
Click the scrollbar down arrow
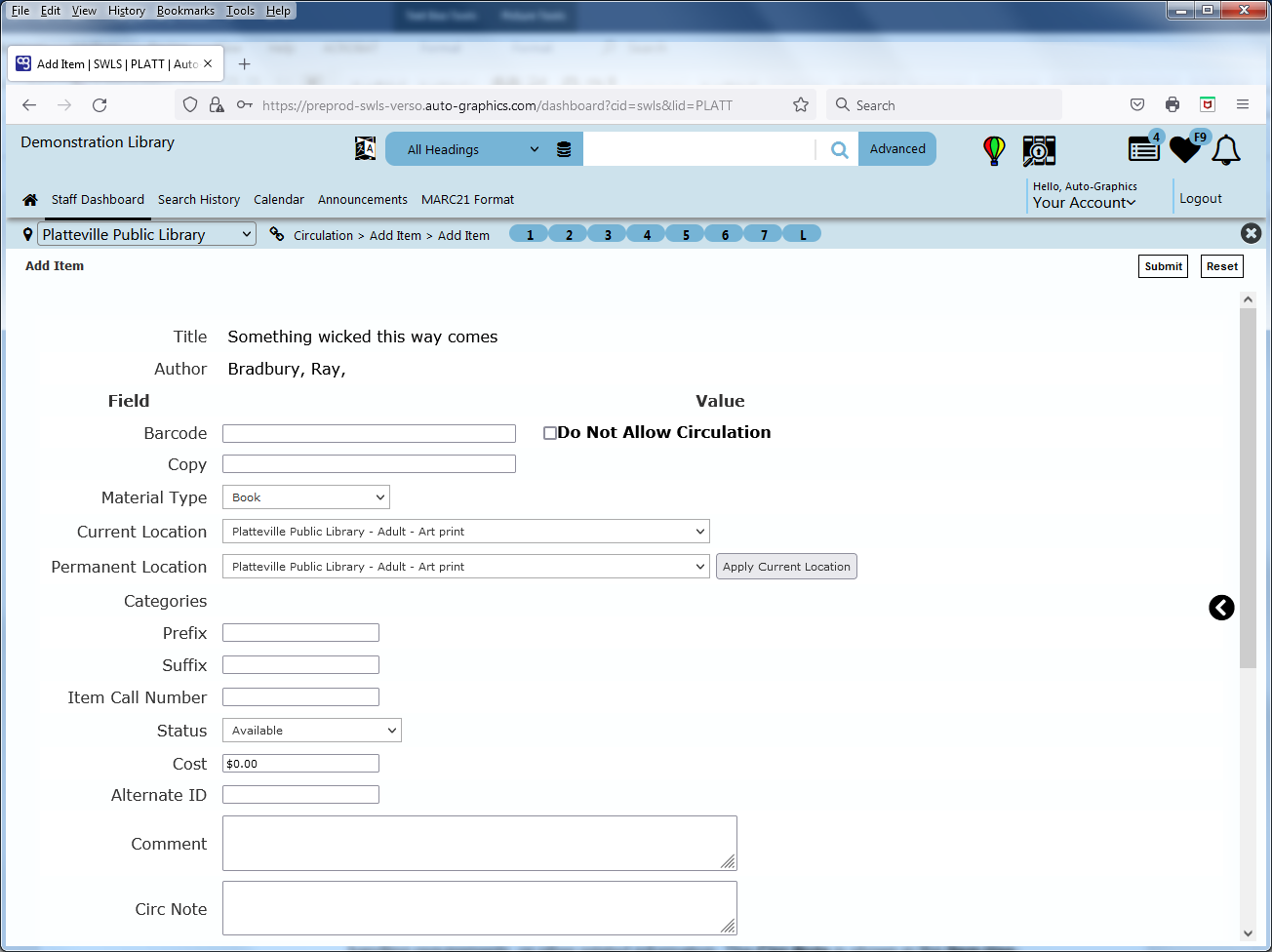click(1248, 933)
